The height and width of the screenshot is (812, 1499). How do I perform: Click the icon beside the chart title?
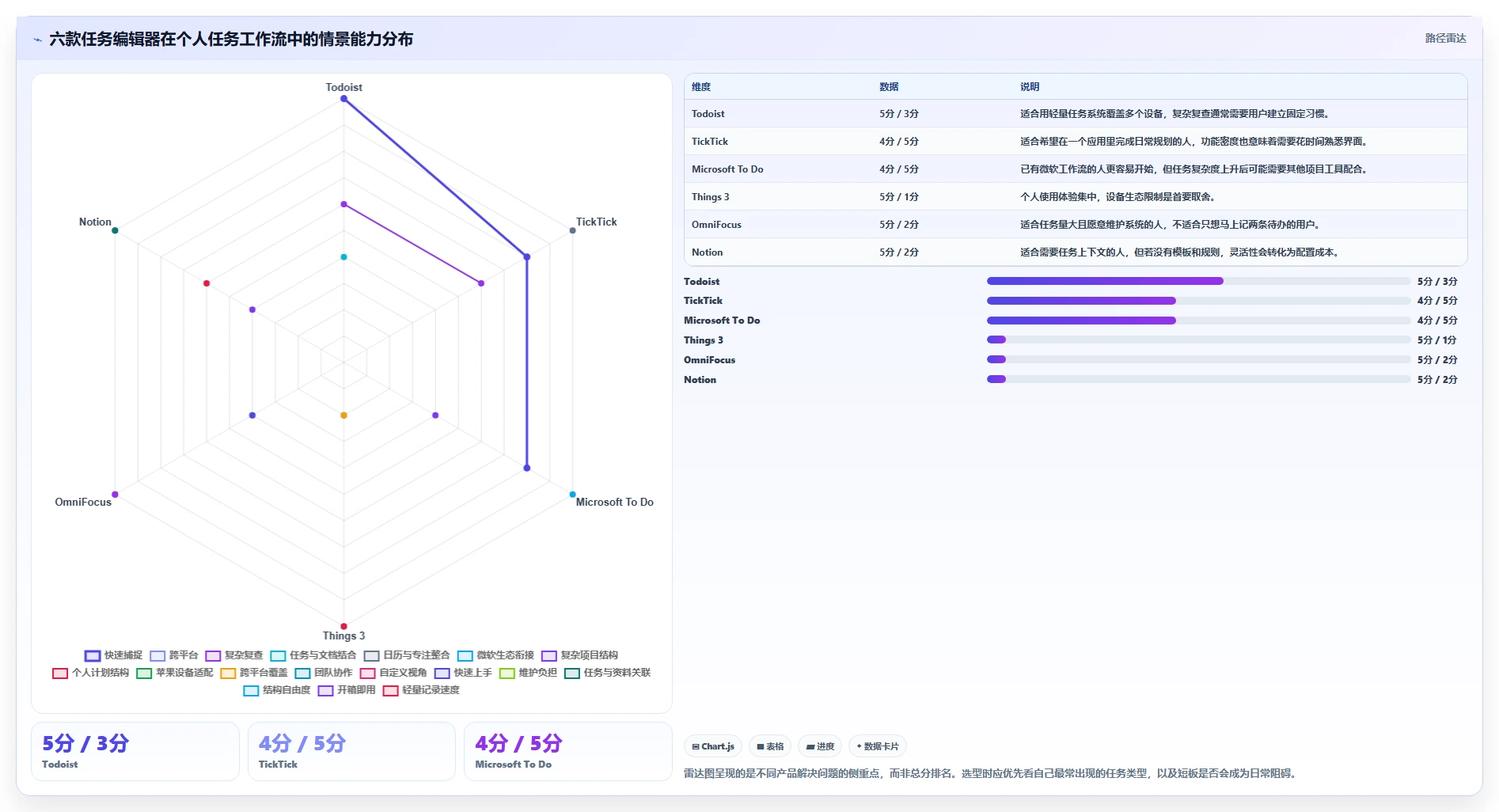[37, 40]
